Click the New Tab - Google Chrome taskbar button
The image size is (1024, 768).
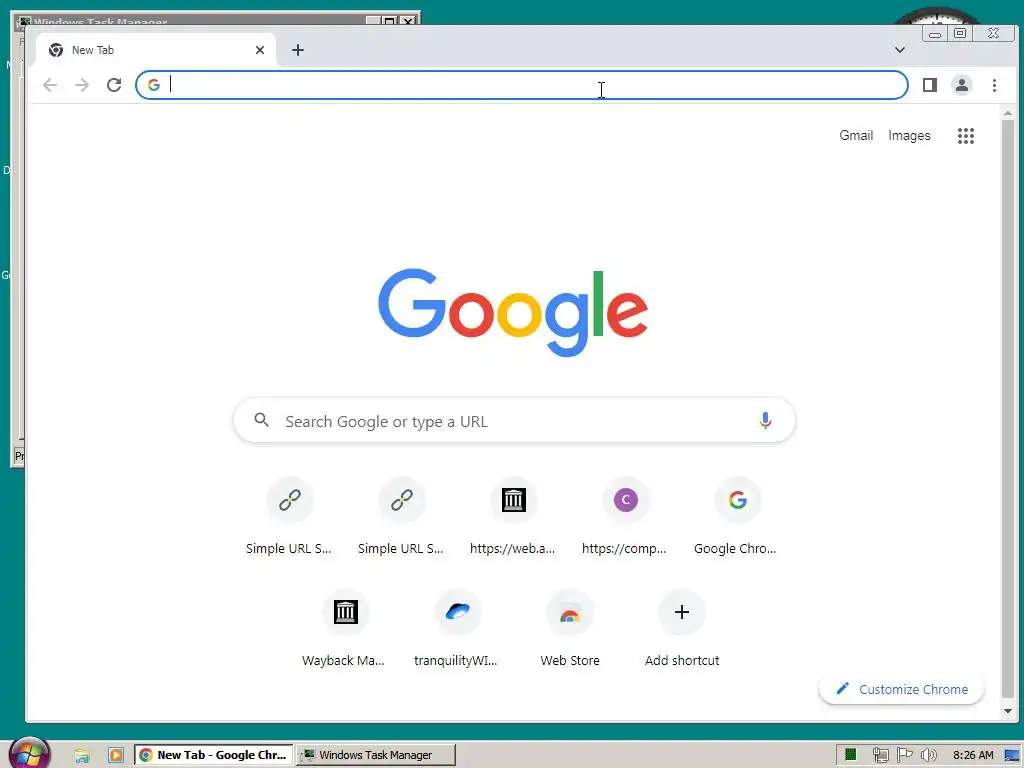tap(214, 755)
